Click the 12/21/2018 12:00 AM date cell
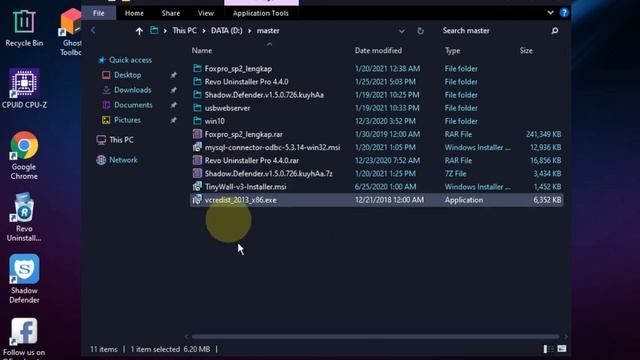Viewport: 640px width, 360px height. tap(389, 200)
